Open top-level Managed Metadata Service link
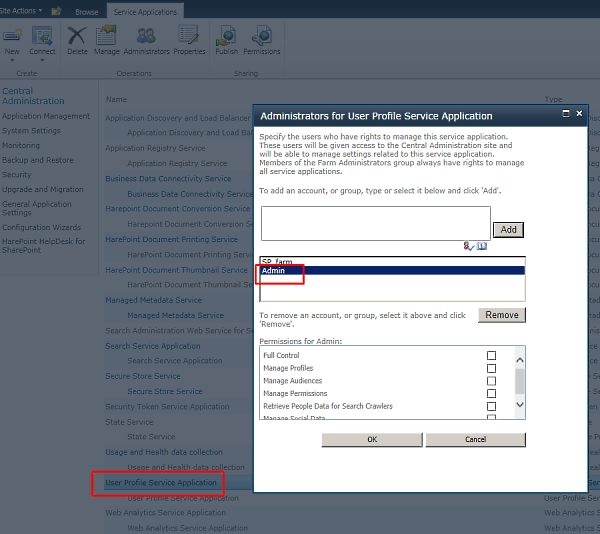The width and height of the screenshot is (600, 534). point(153,300)
